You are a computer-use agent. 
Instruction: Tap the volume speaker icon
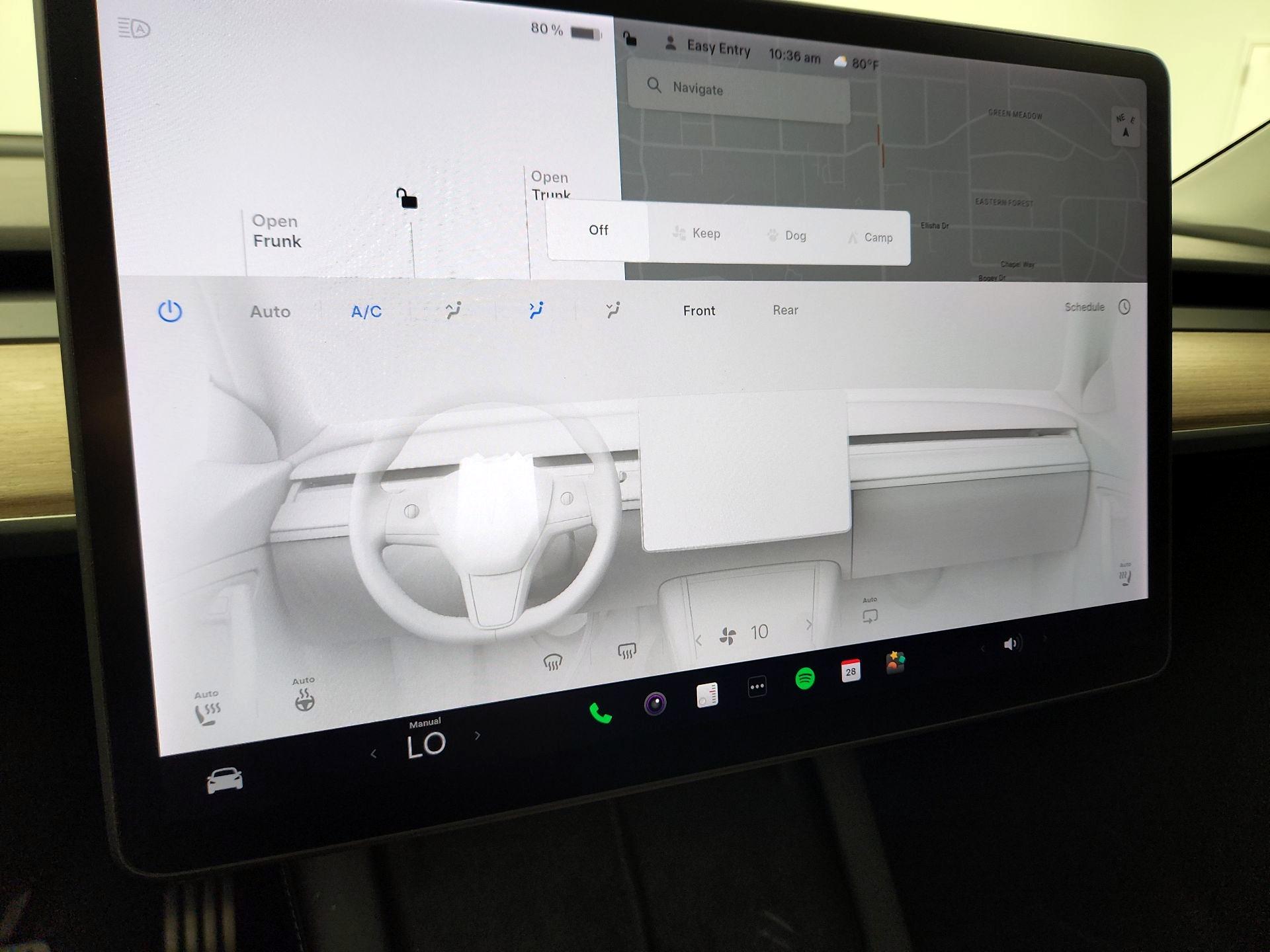point(1012,643)
